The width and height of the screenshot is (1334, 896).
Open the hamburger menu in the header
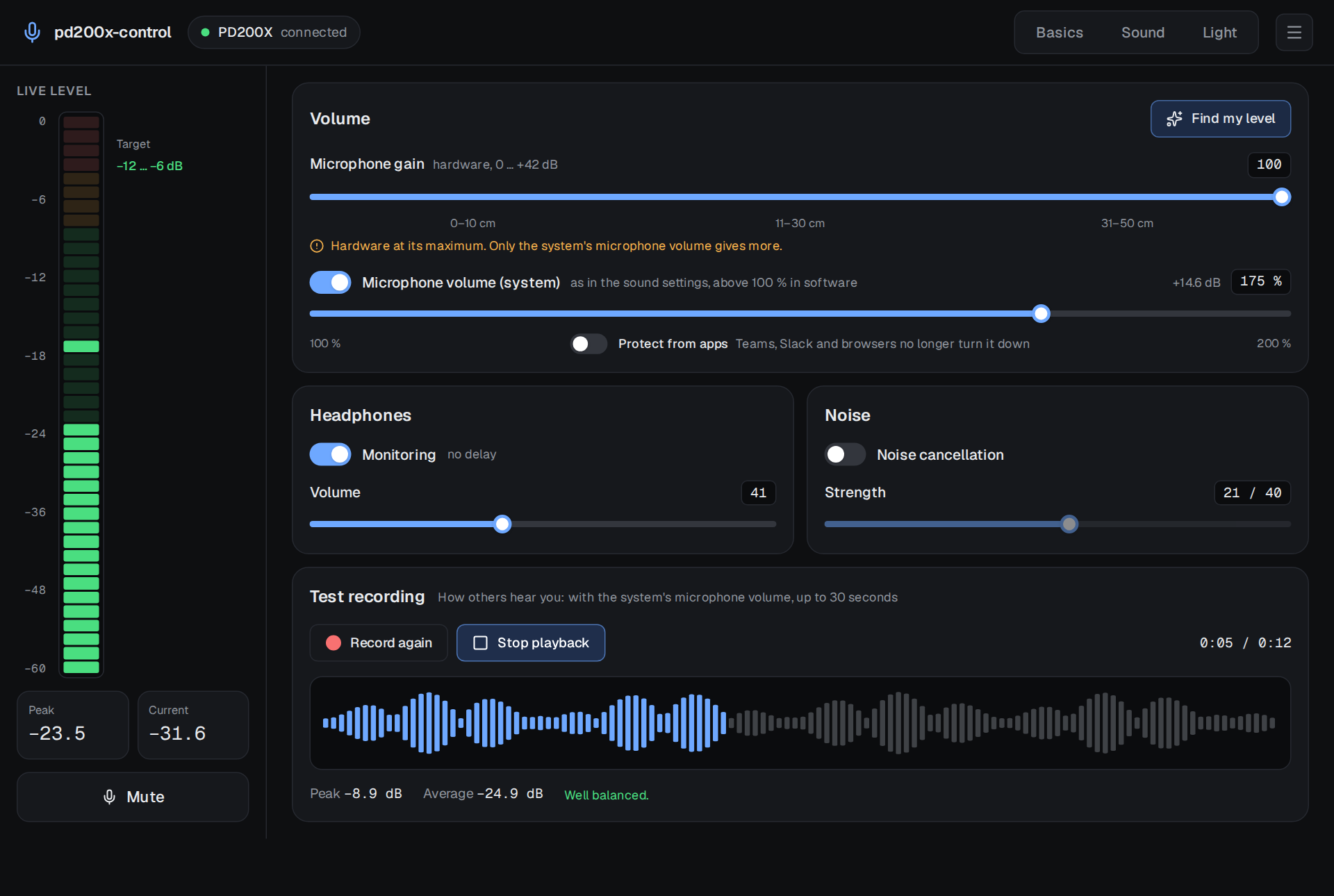click(1294, 32)
